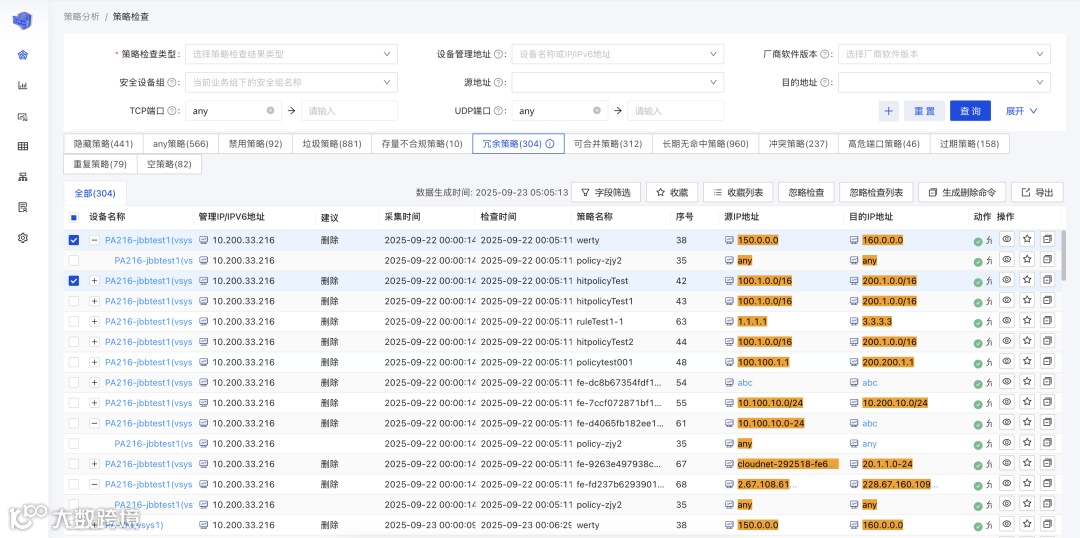1080x538 pixels.
Task: View details eye icon for policytest001 row
Action: click(x=1007, y=362)
